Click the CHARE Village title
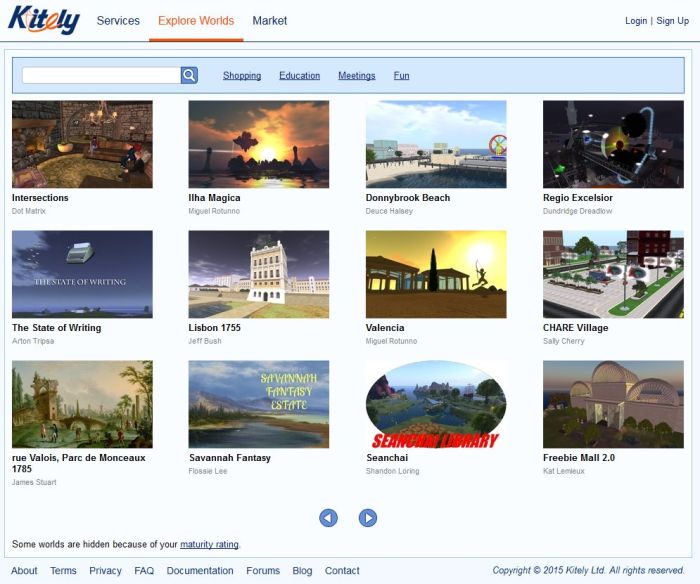The width and height of the screenshot is (700, 584). click(575, 328)
